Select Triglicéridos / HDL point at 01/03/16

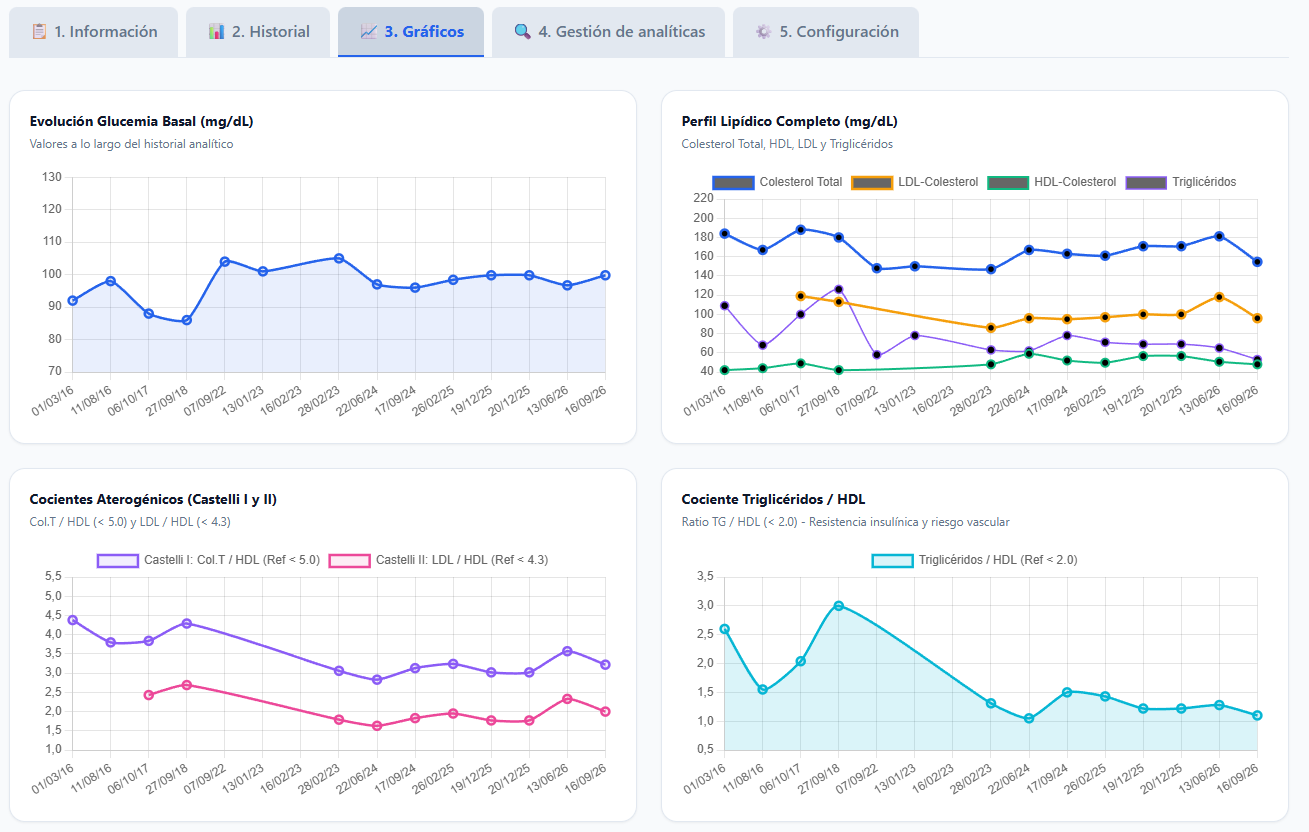coord(724,629)
